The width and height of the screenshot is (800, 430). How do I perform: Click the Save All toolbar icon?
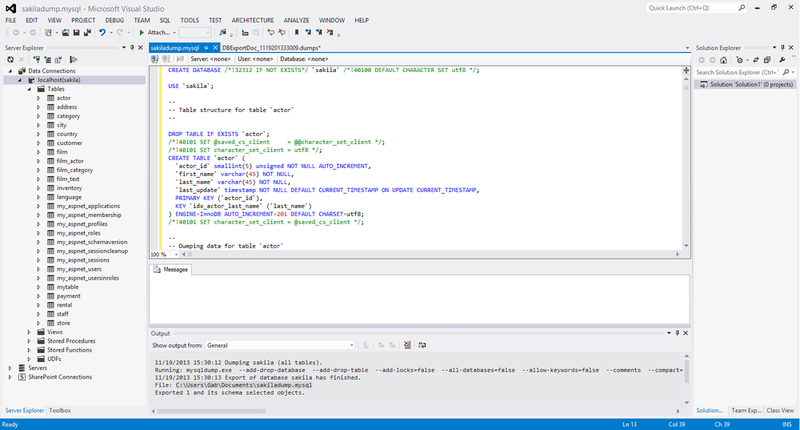pos(87,33)
